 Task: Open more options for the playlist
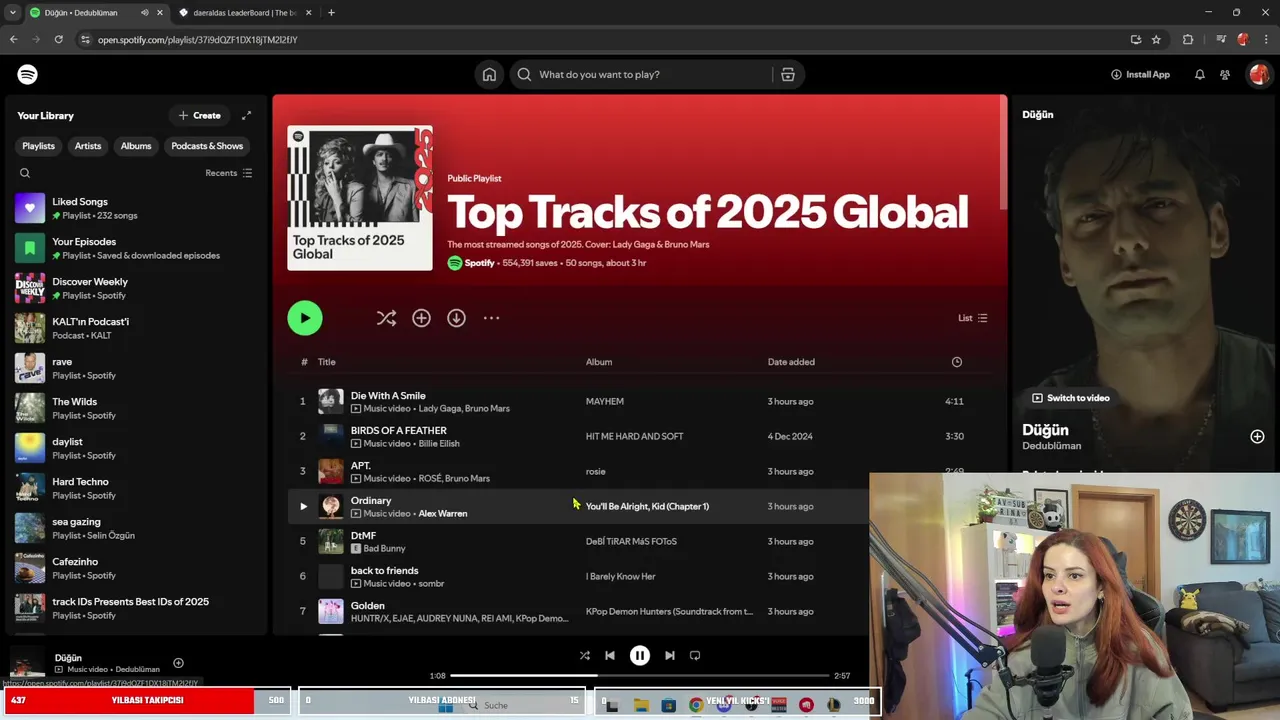(491, 318)
